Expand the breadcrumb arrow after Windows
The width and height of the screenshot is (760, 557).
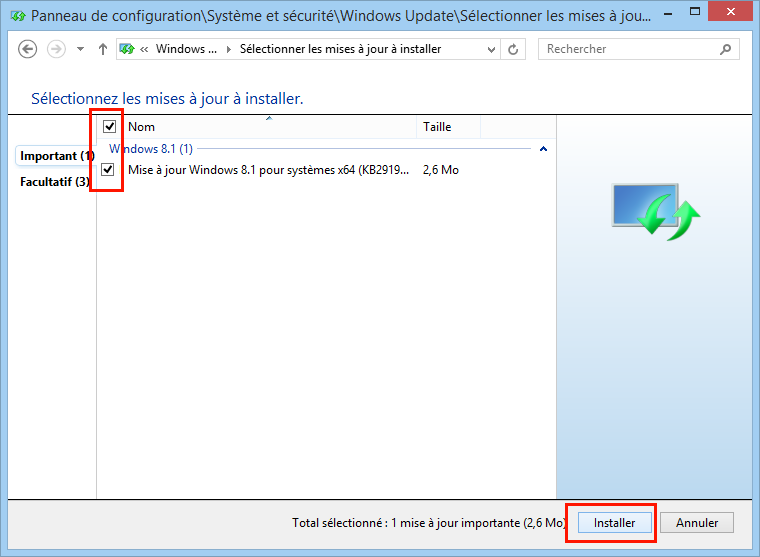pos(228,49)
